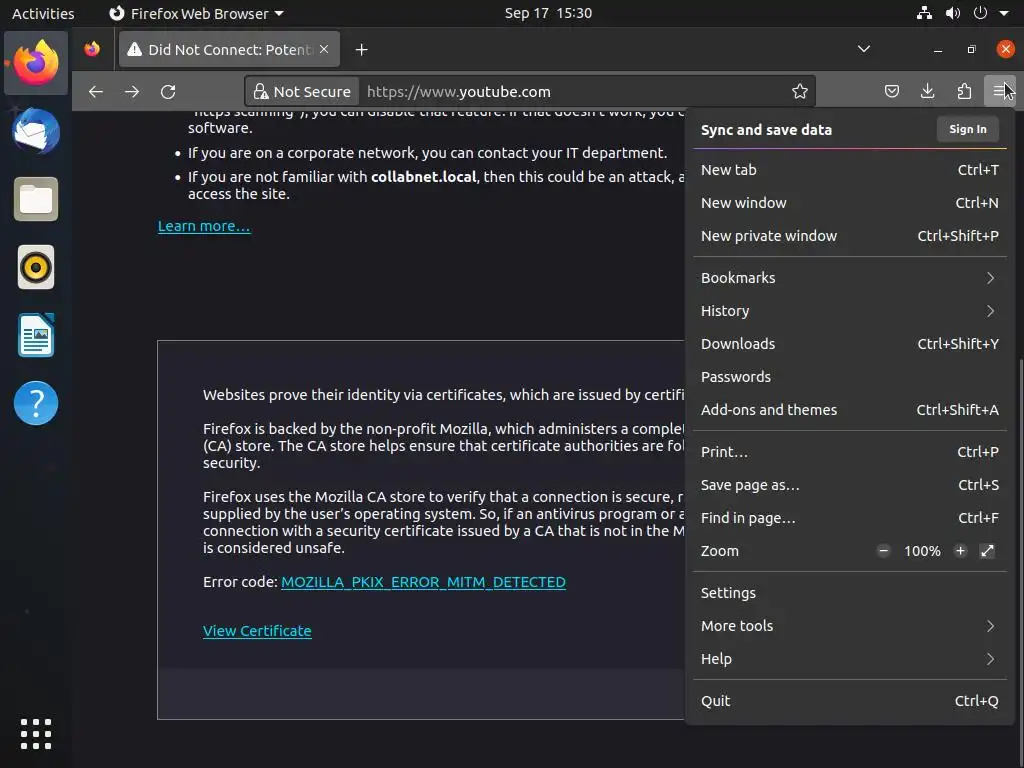Open LibreOffice Writer from the dock
Screen dimensions: 1024x768
36,335
